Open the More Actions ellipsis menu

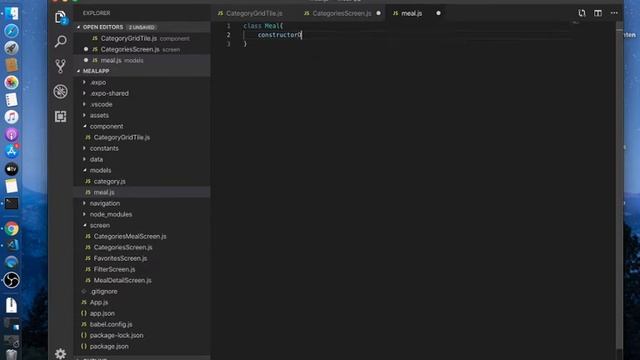pos(614,13)
